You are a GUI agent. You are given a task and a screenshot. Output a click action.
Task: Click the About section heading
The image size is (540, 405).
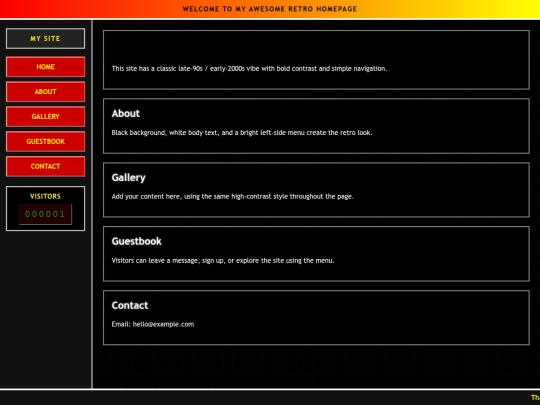[126, 114]
